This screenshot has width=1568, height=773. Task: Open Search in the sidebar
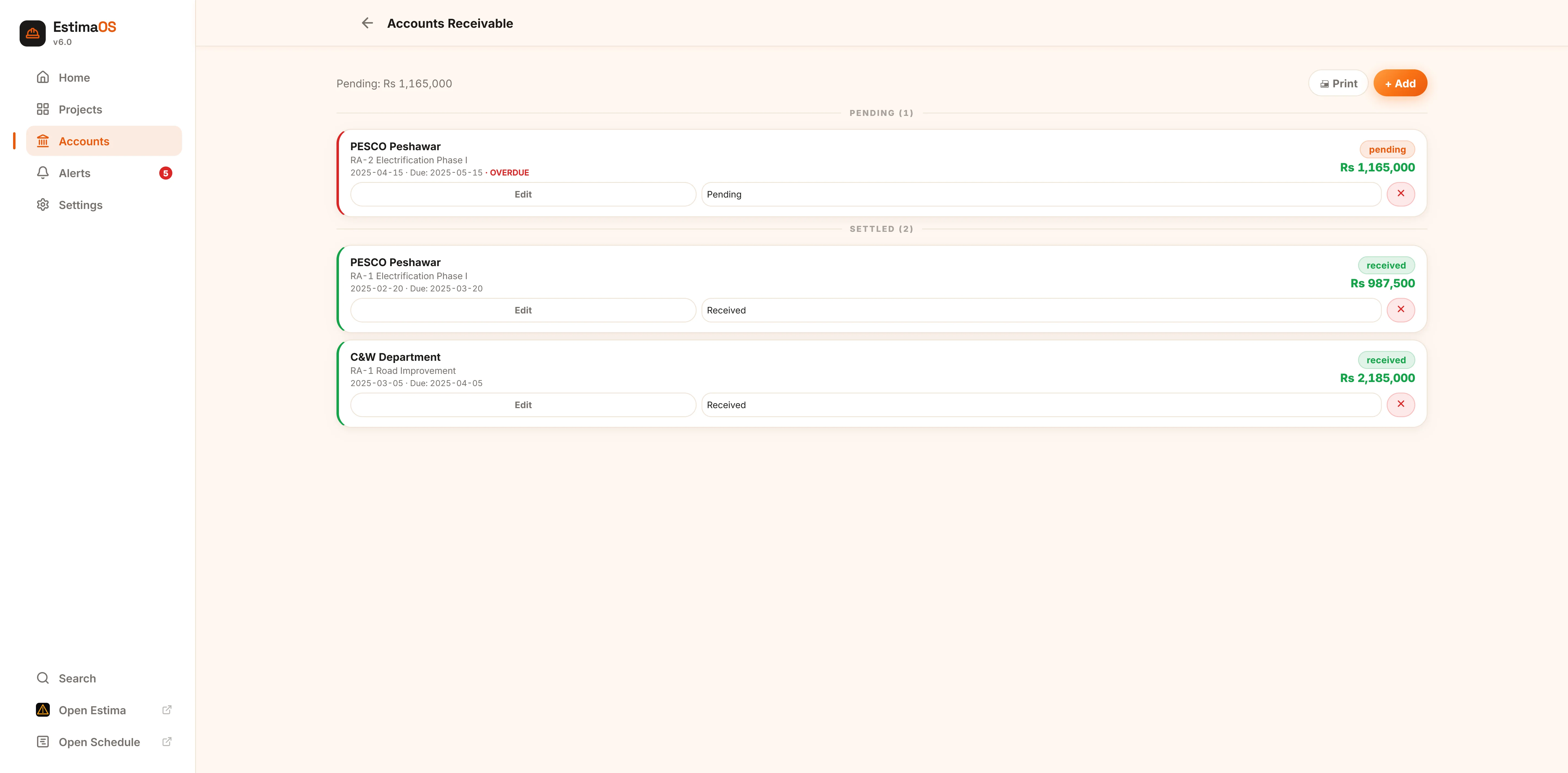[x=104, y=678]
